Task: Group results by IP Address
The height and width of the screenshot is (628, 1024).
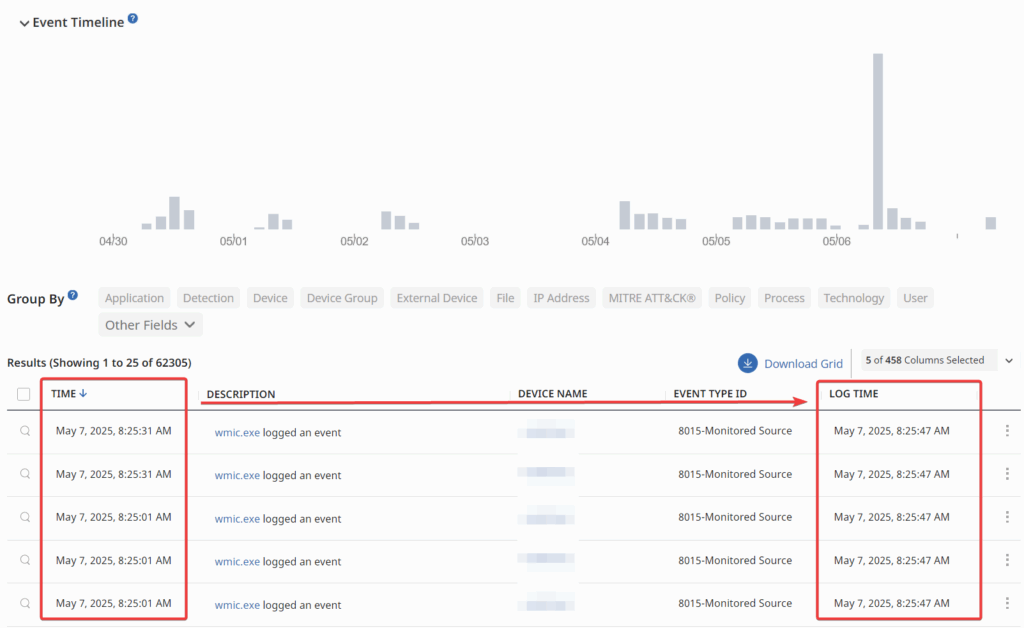Action: (x=561, y=298)
